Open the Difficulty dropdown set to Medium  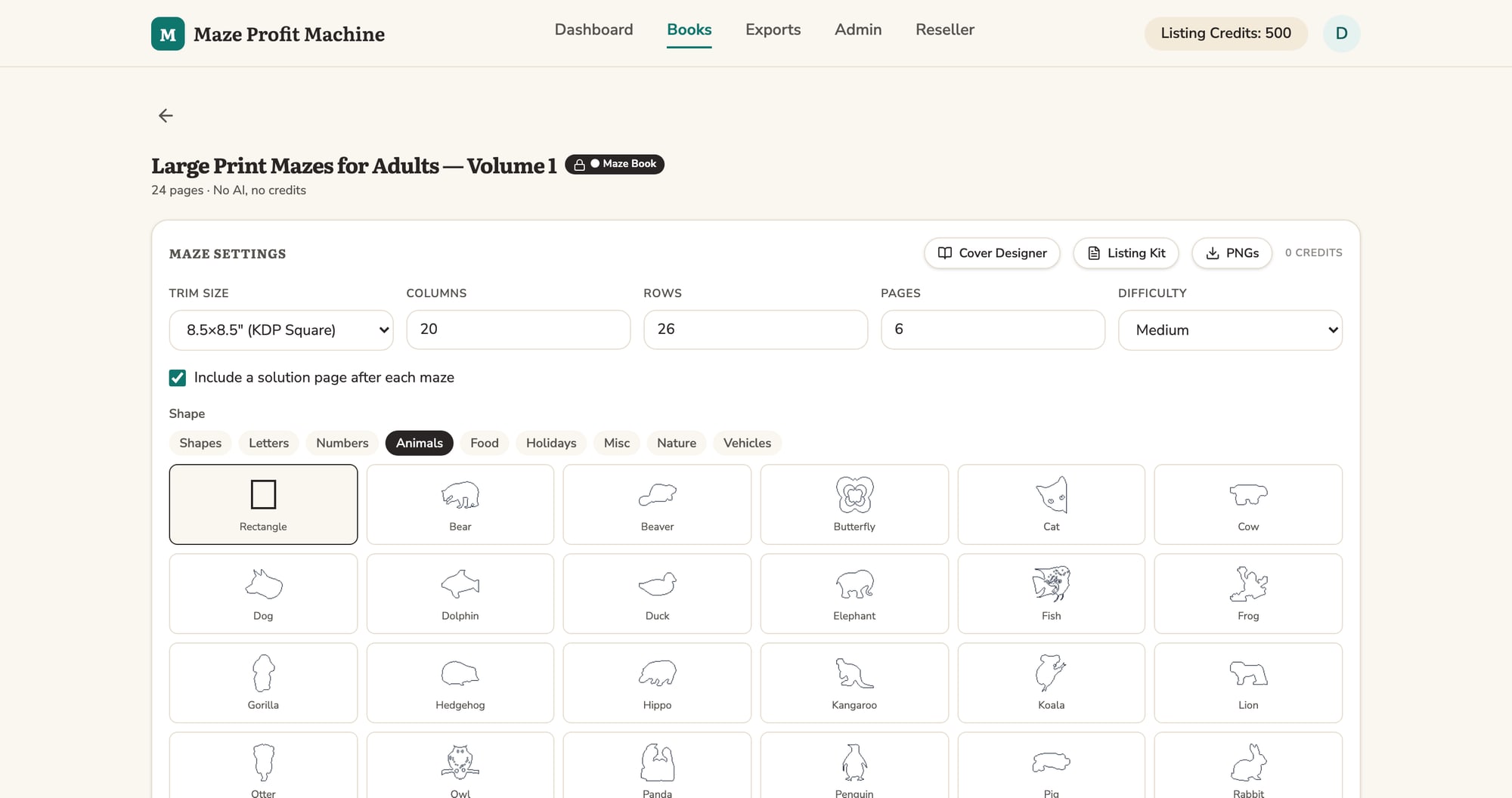click(1230, 330)
